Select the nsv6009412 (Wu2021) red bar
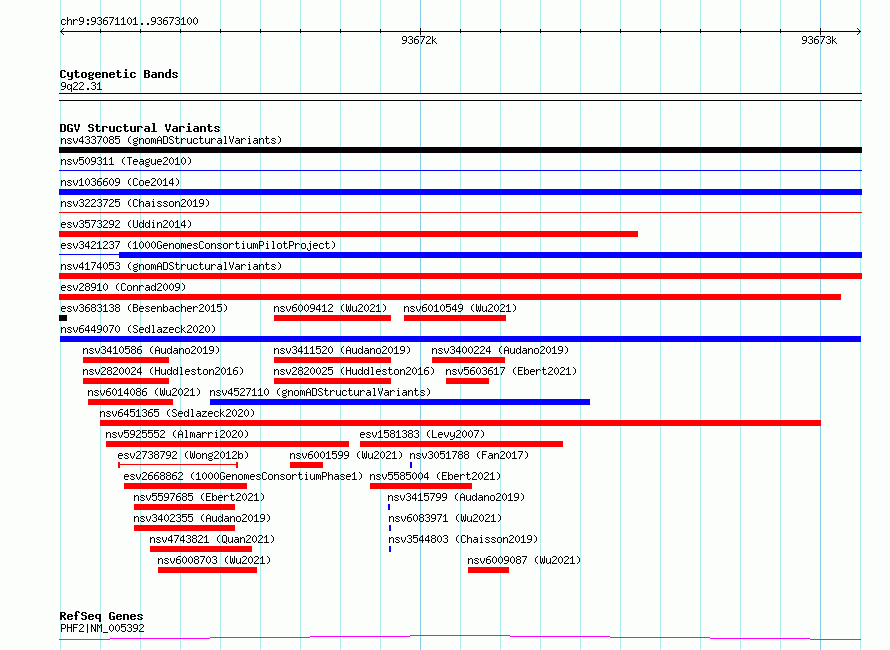 point(333,318)
